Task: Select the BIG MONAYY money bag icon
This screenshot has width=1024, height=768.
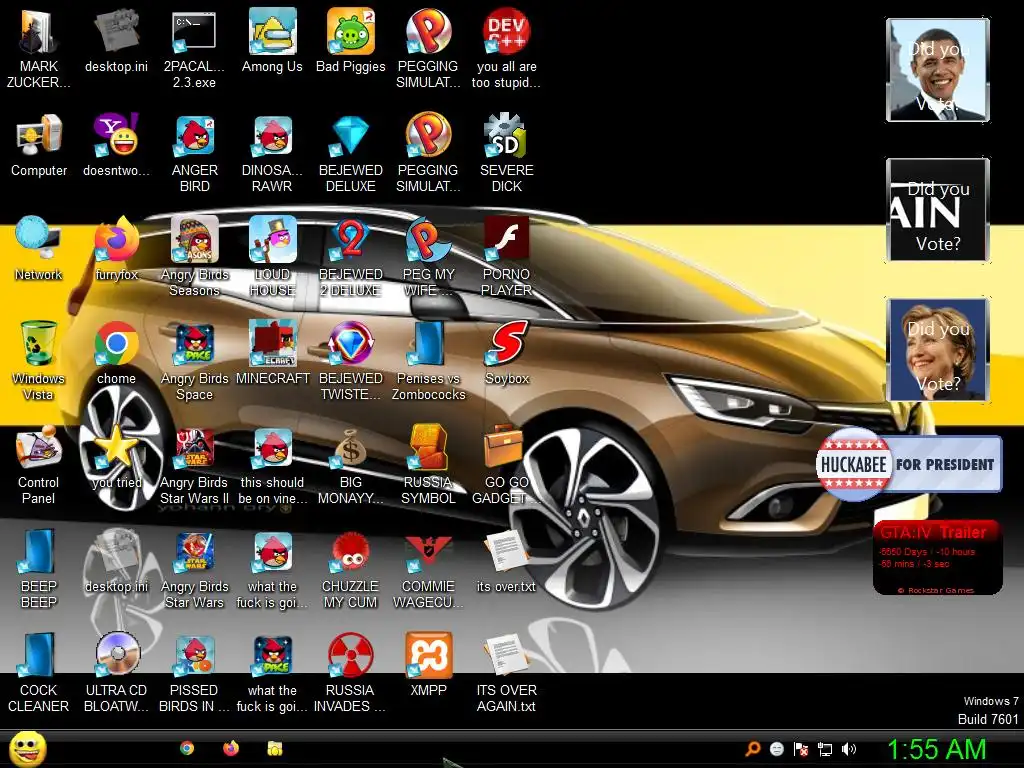Action: click(351, 448)
